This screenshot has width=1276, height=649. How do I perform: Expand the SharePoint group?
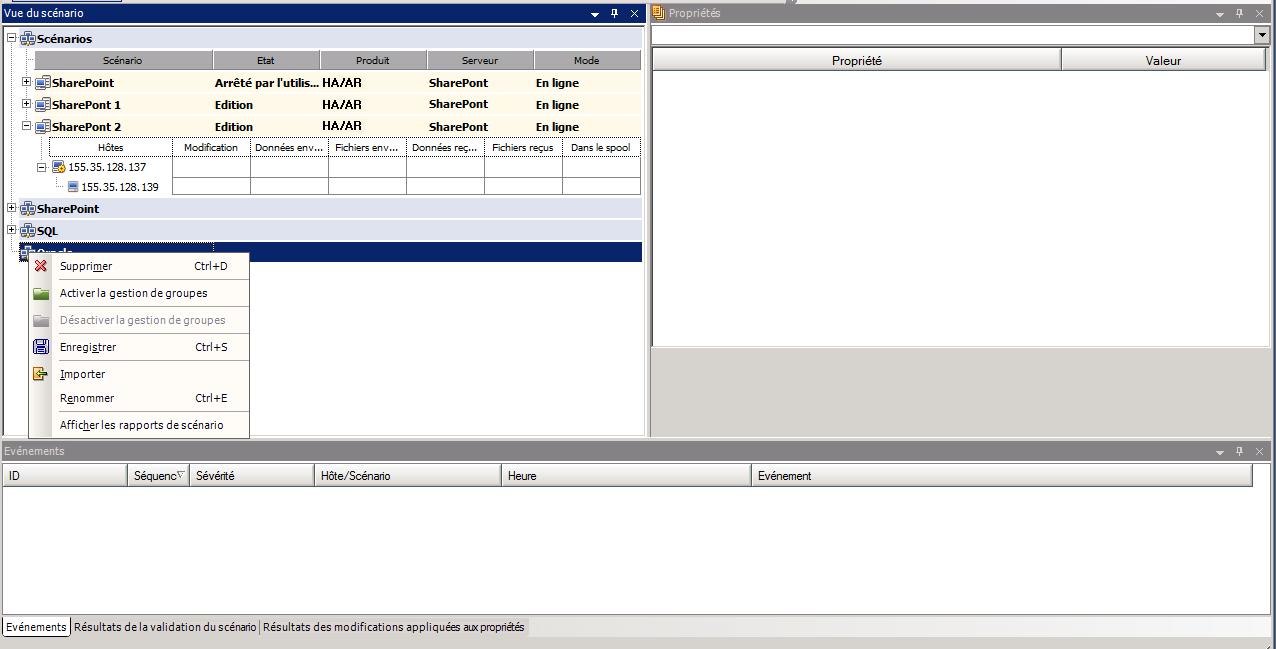tap(12, 209)
